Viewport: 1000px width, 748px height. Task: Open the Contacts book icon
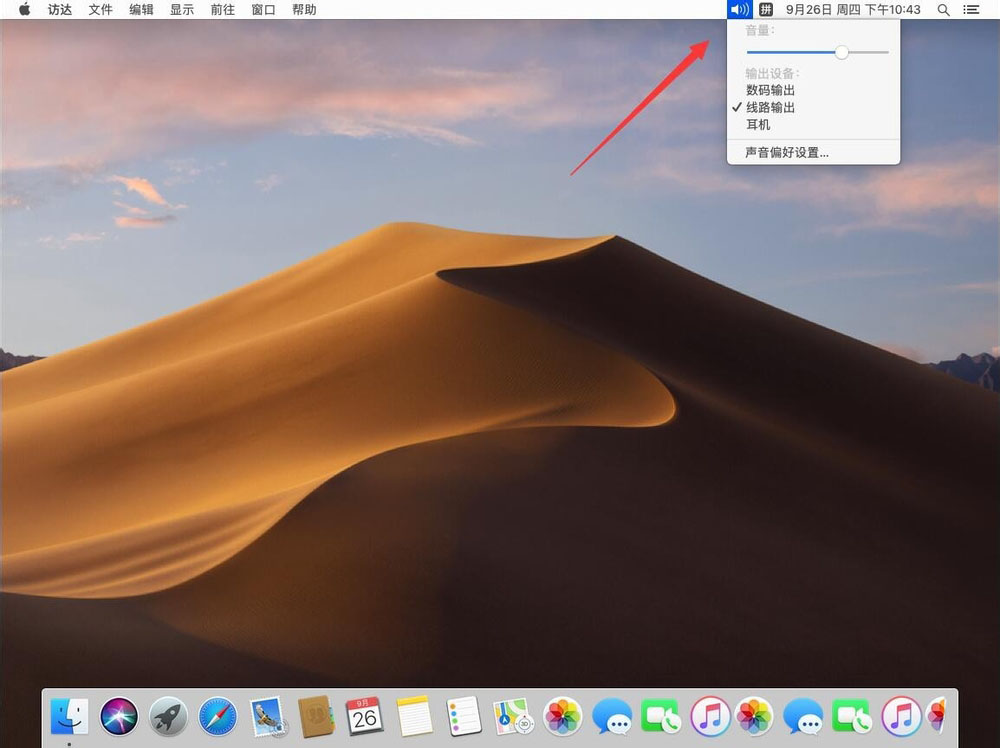pyautogui.click(x=316, y=716)
